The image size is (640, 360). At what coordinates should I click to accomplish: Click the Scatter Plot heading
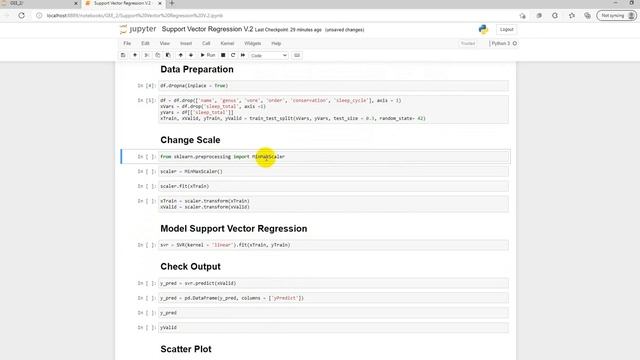point(186,349)
